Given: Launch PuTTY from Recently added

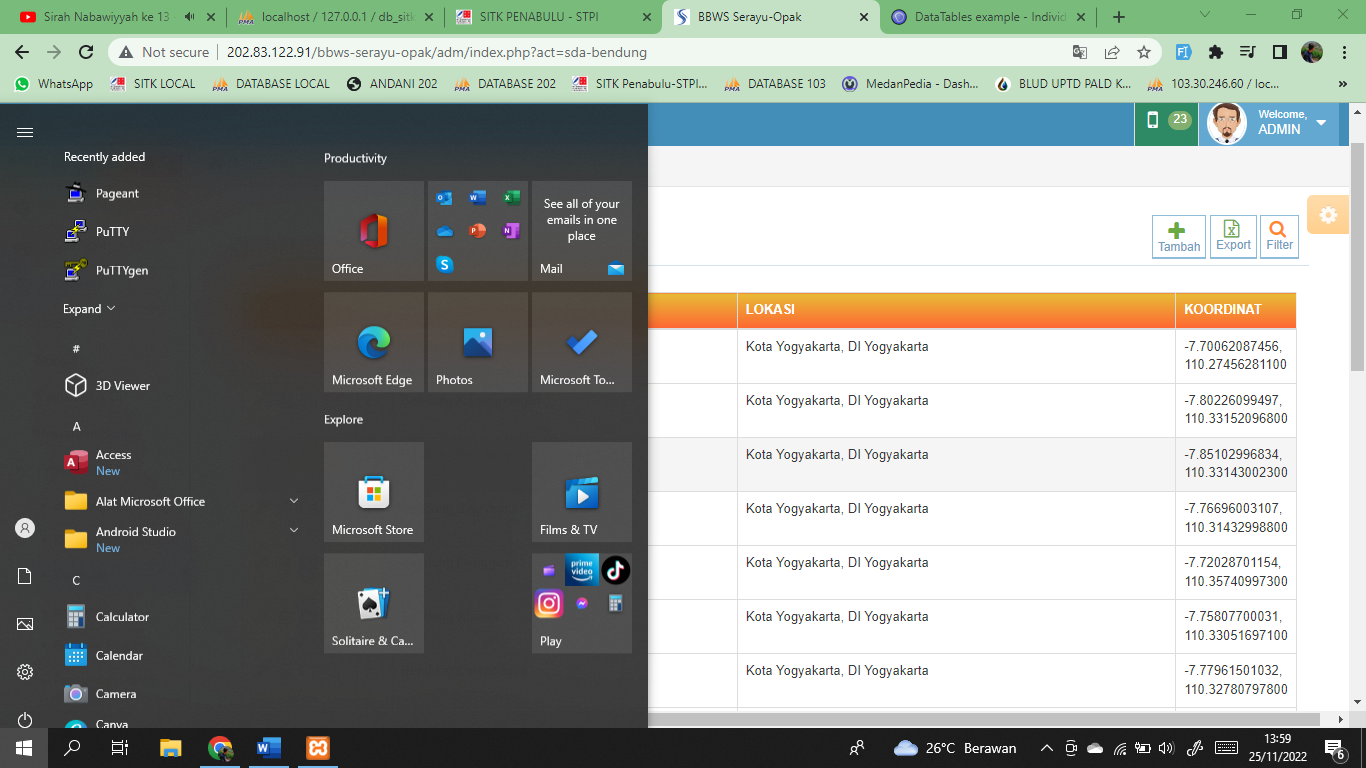Looking at the screenshot, I should point(112,232).
